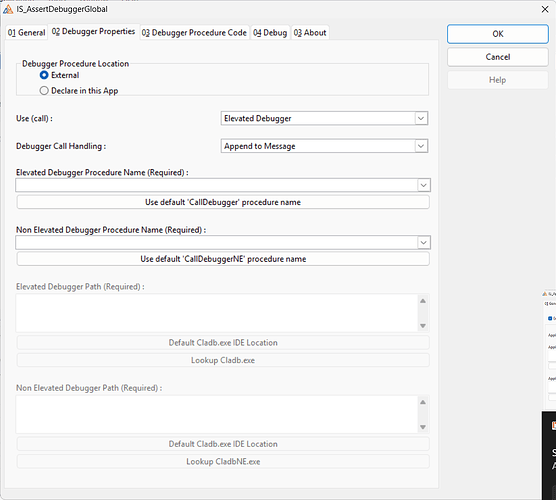556x500 pixels.
Task: Click scroll up arrow in Non Elevated Debugger Path box
Action: (x=423, y=402)
